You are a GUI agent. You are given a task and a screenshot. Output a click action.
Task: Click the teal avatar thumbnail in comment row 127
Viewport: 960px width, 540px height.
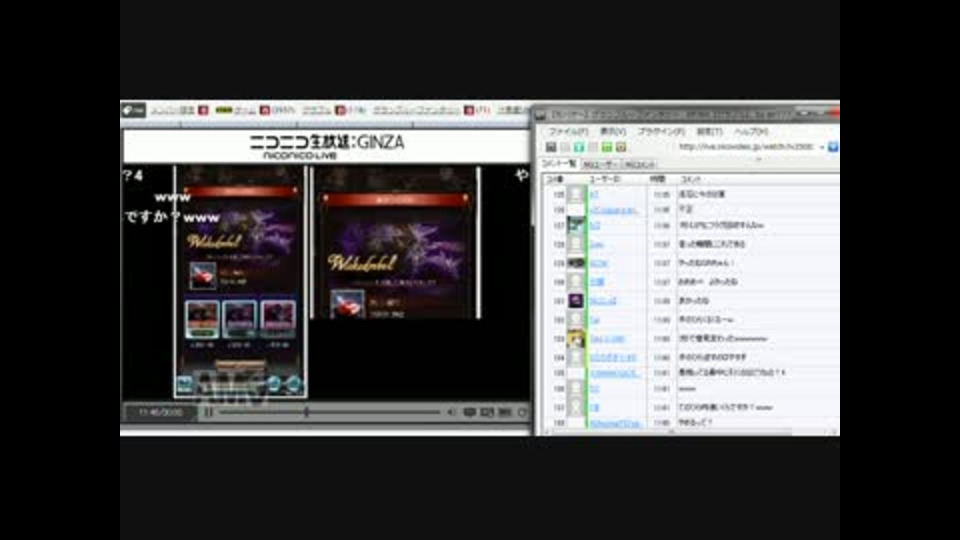576,225
